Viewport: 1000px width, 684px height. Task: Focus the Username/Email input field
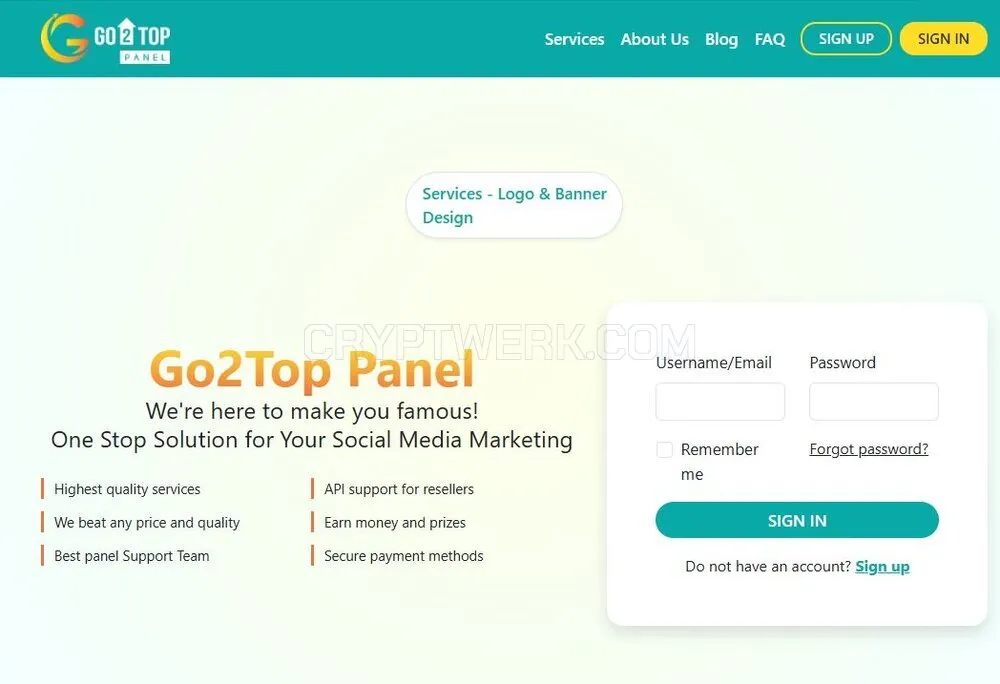point(720,402)
